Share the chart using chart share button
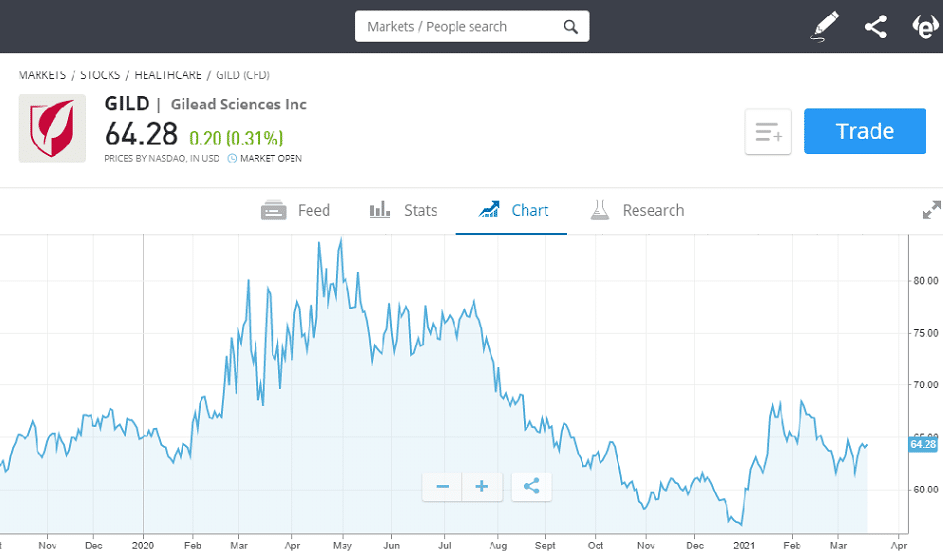The width and height of the screenshot is (943, 556). coord(531,486)
